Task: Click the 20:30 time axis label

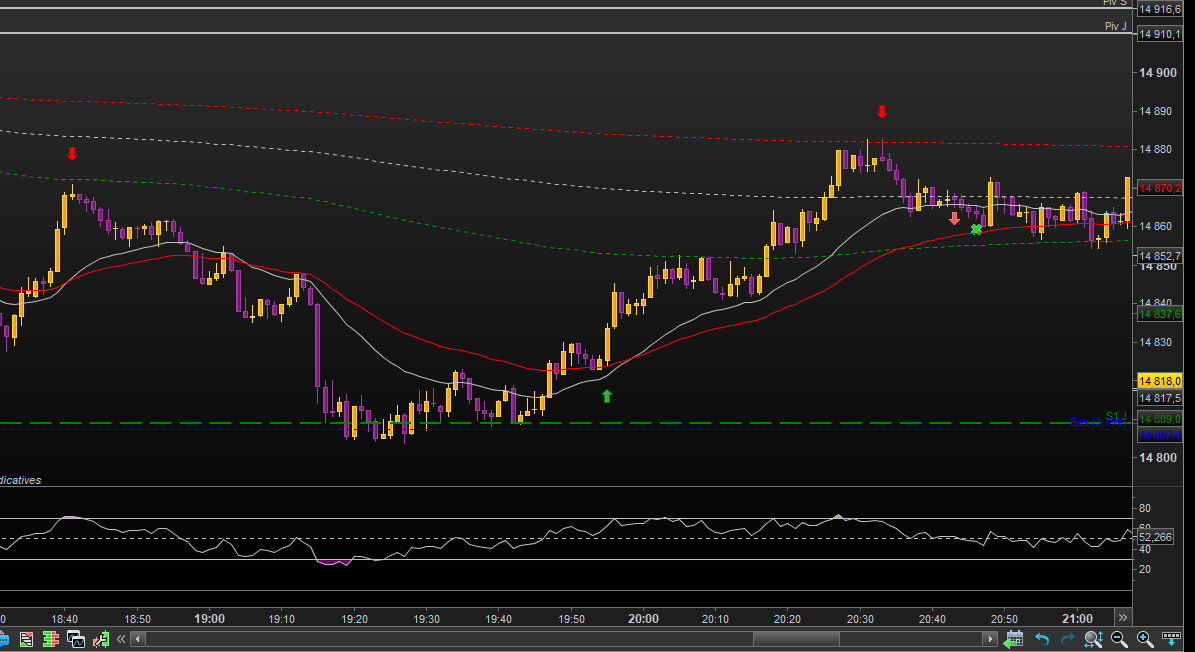Action: 860,618
